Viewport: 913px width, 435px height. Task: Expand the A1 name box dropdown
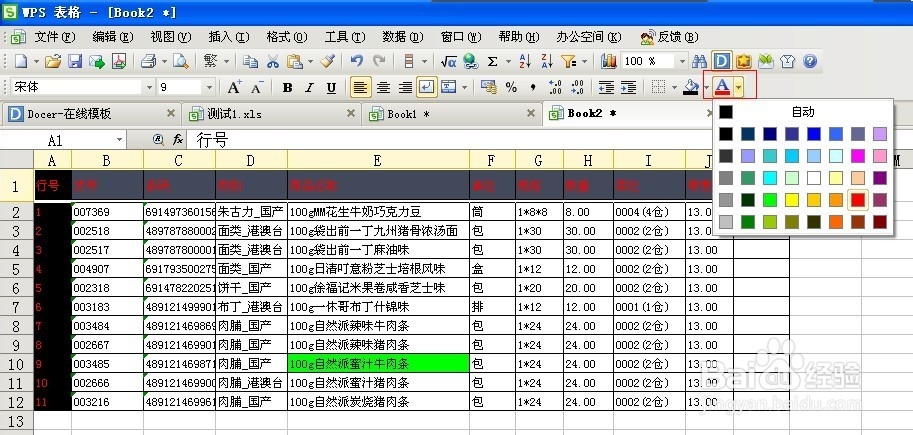[120, 140]
